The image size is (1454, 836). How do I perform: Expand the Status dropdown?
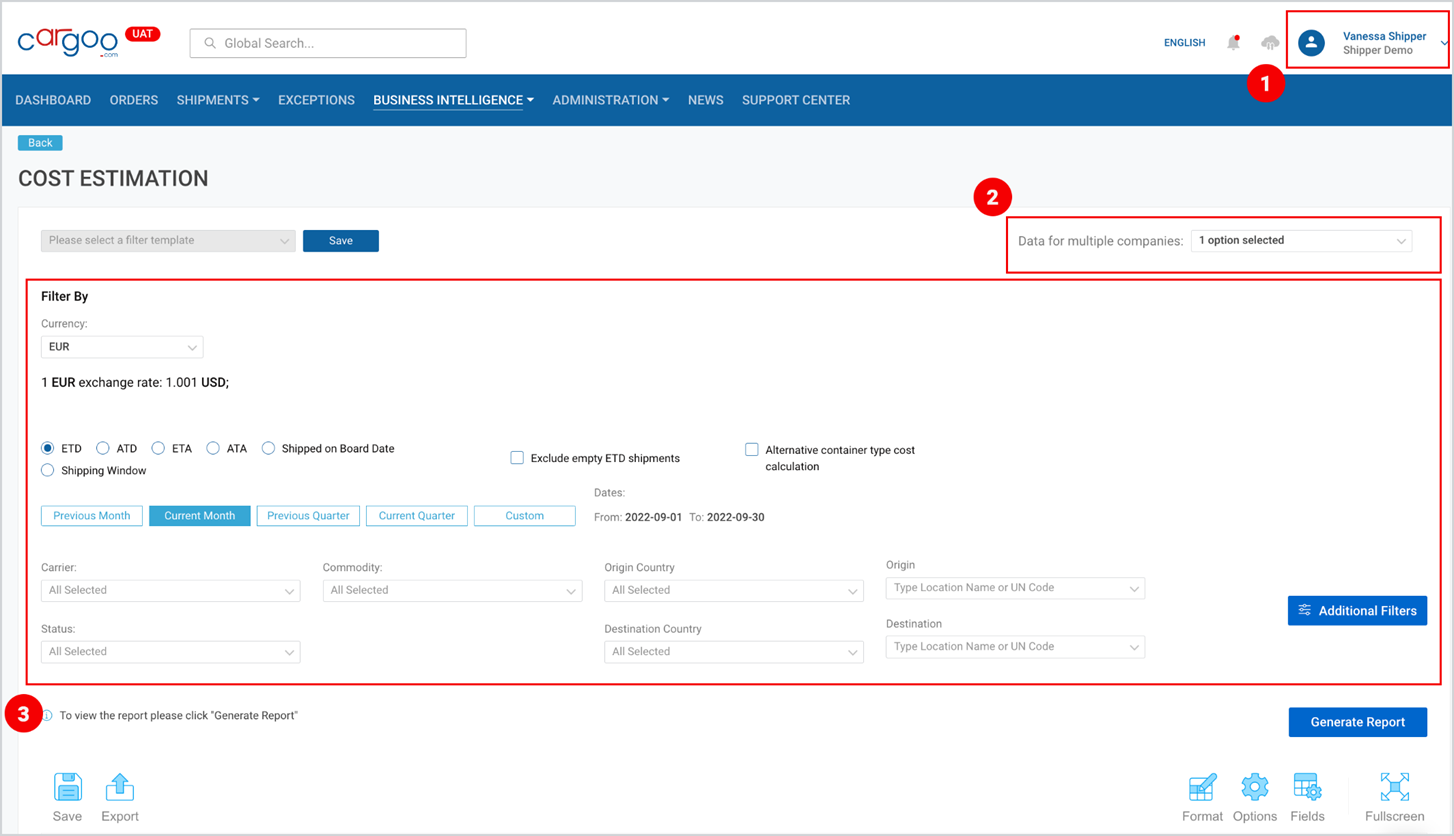[170, 651]
